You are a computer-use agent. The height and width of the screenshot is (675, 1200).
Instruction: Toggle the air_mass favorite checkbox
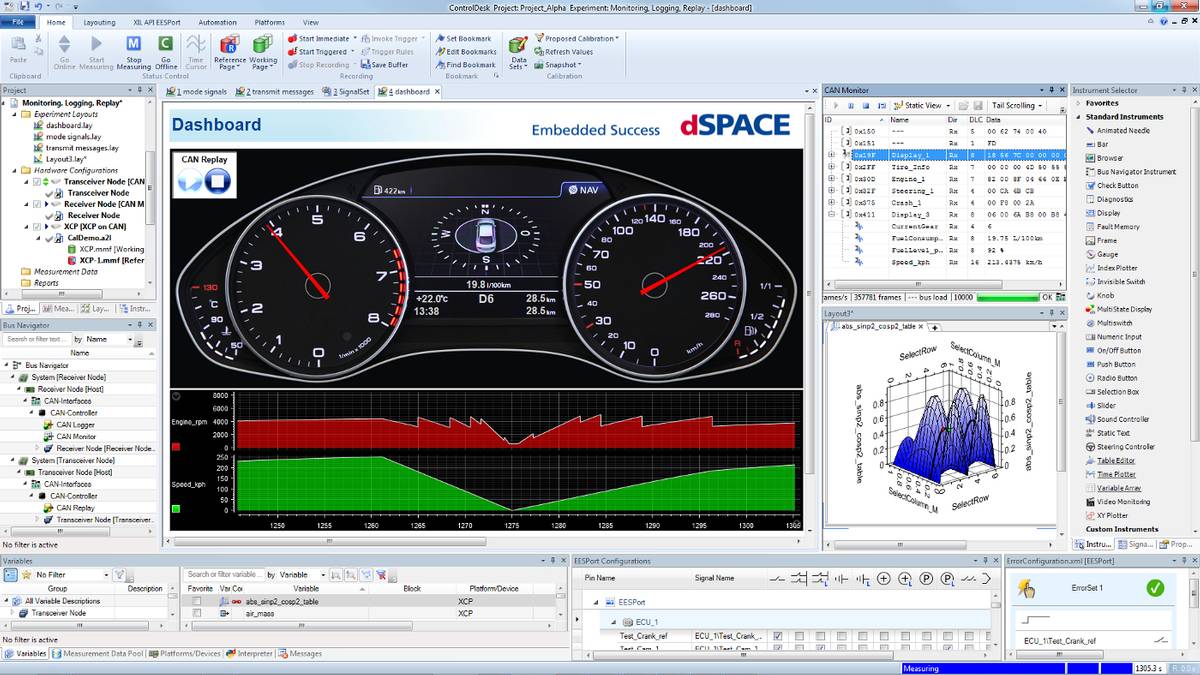pyautogui.click(x=197, y=614)
